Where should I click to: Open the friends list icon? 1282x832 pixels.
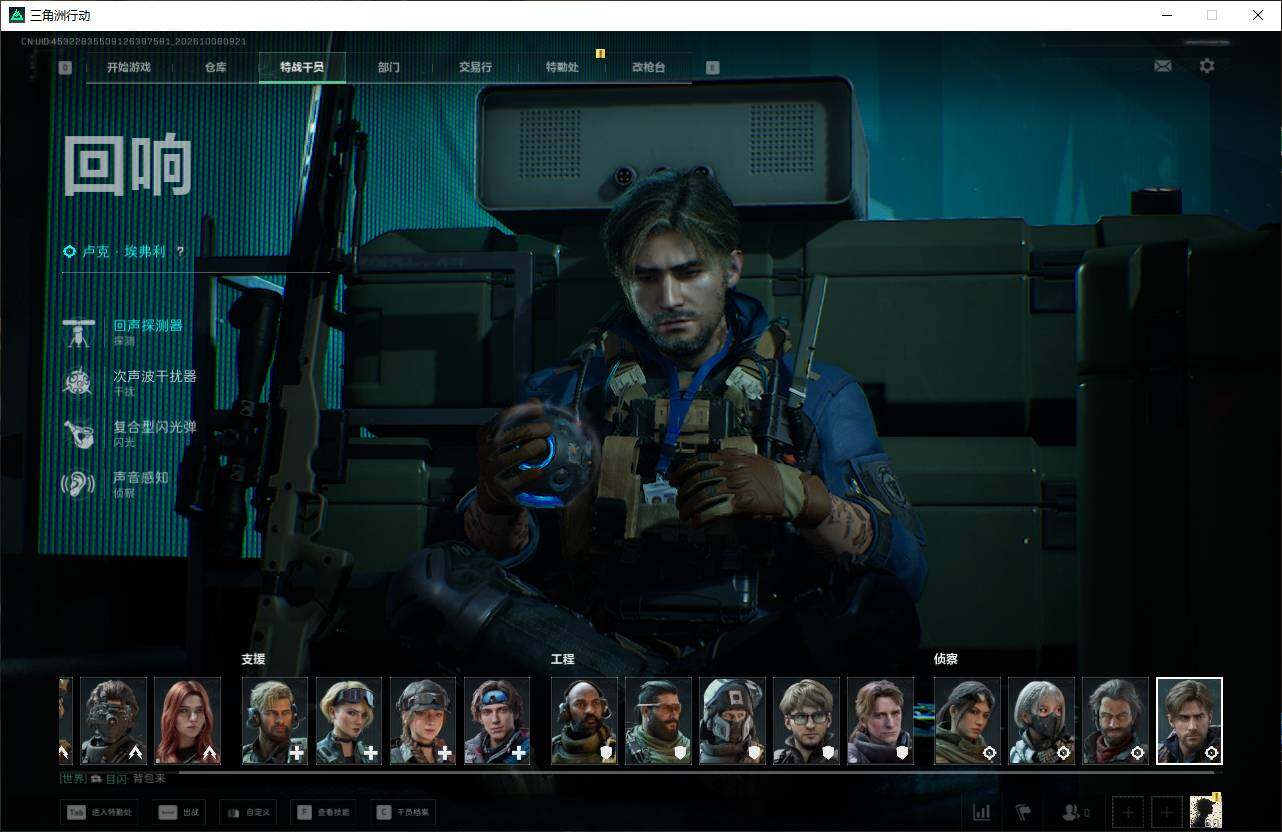[1075, 812]
